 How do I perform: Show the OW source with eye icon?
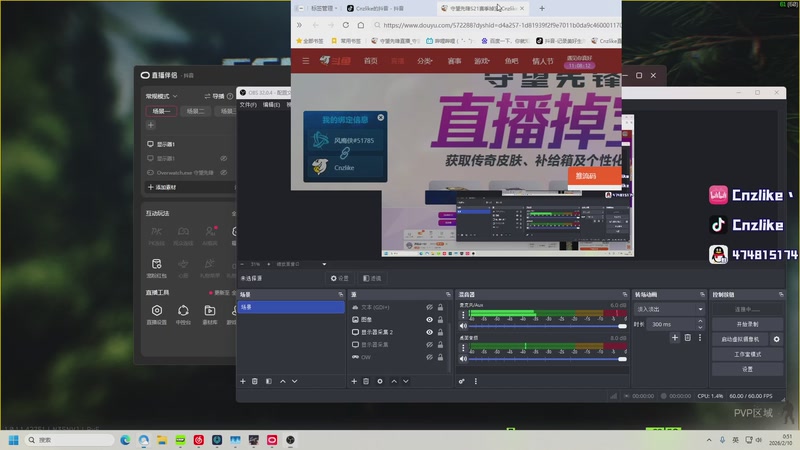click(430, 357)
